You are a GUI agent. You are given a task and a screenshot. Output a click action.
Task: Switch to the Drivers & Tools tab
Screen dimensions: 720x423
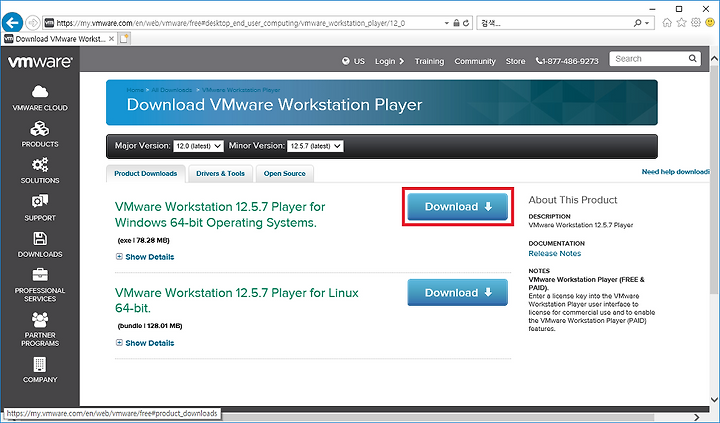click(x=220, y=174)
